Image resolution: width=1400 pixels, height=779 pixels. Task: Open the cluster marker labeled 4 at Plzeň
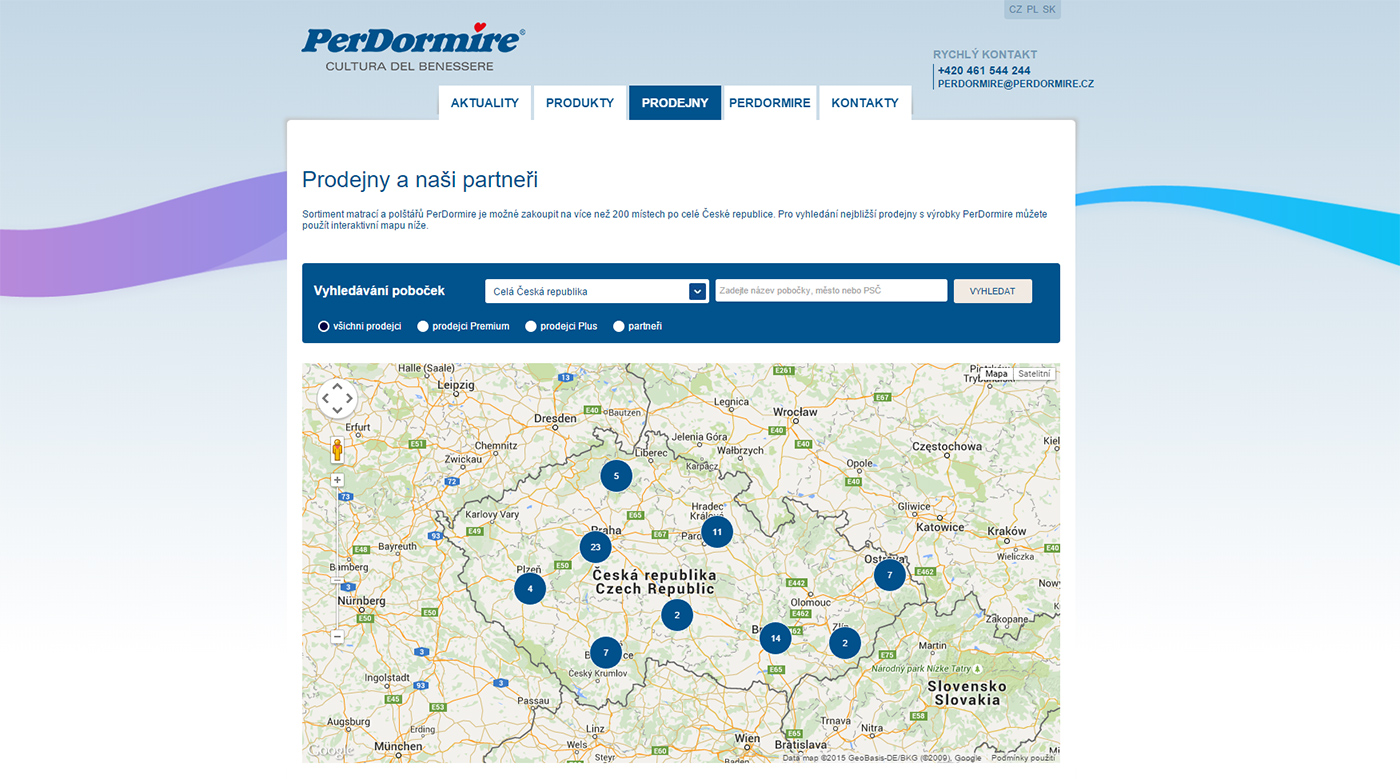[x=530, y=588]
